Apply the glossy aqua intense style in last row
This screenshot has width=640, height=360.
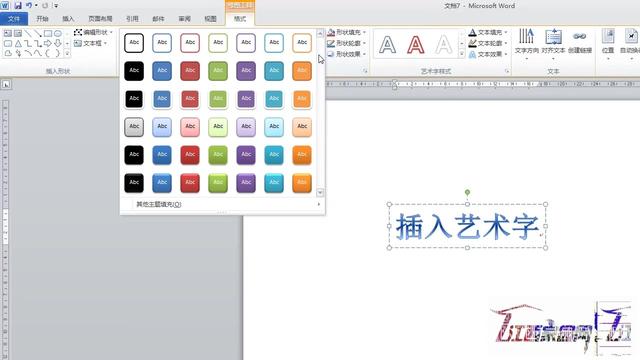[274, 183]
